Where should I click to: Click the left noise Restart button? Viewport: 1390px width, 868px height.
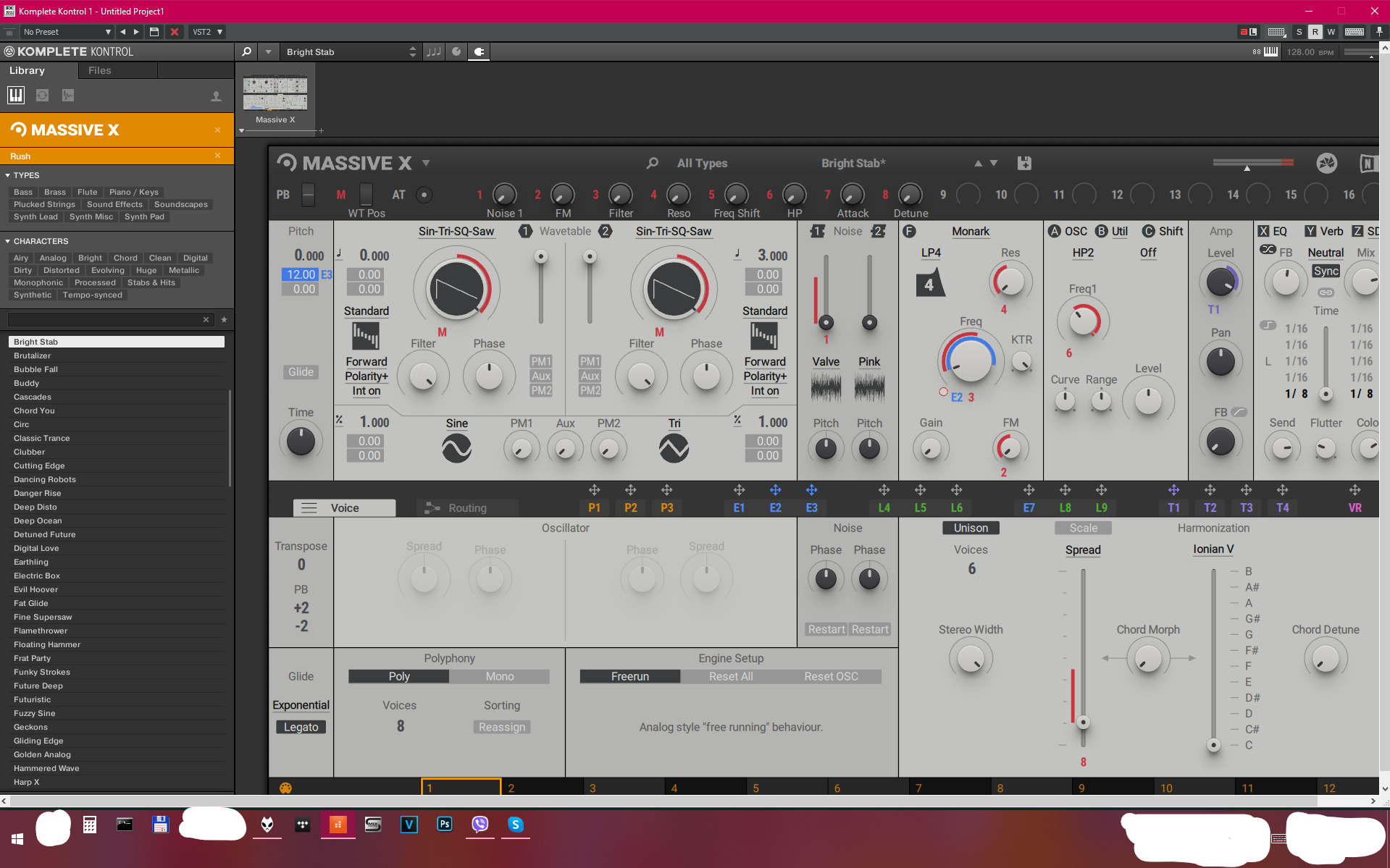click(826, 629)
